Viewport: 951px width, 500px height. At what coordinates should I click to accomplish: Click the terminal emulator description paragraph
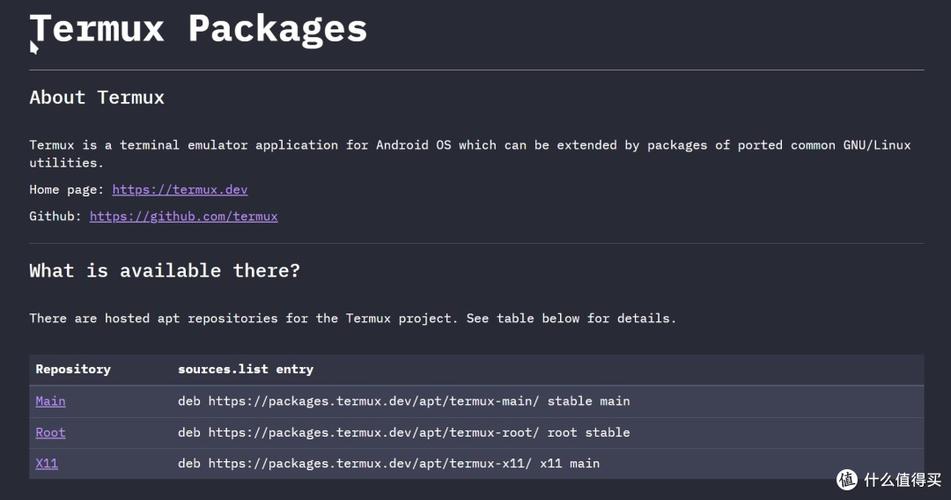(x=470, y=154)
